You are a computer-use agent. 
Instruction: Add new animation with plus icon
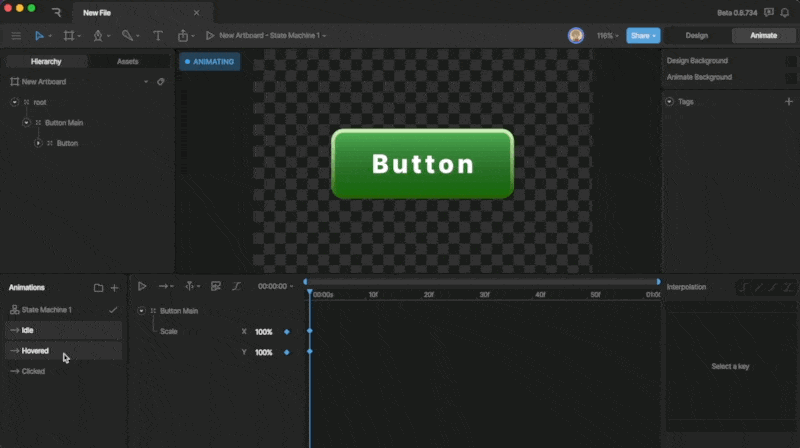(114, 287)
